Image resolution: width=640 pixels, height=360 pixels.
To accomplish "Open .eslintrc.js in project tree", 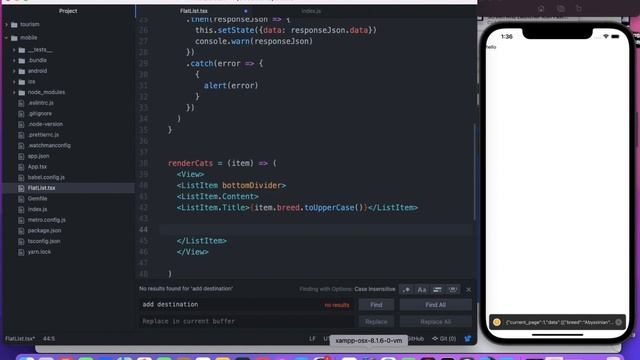I will click(x=41, y=103).
